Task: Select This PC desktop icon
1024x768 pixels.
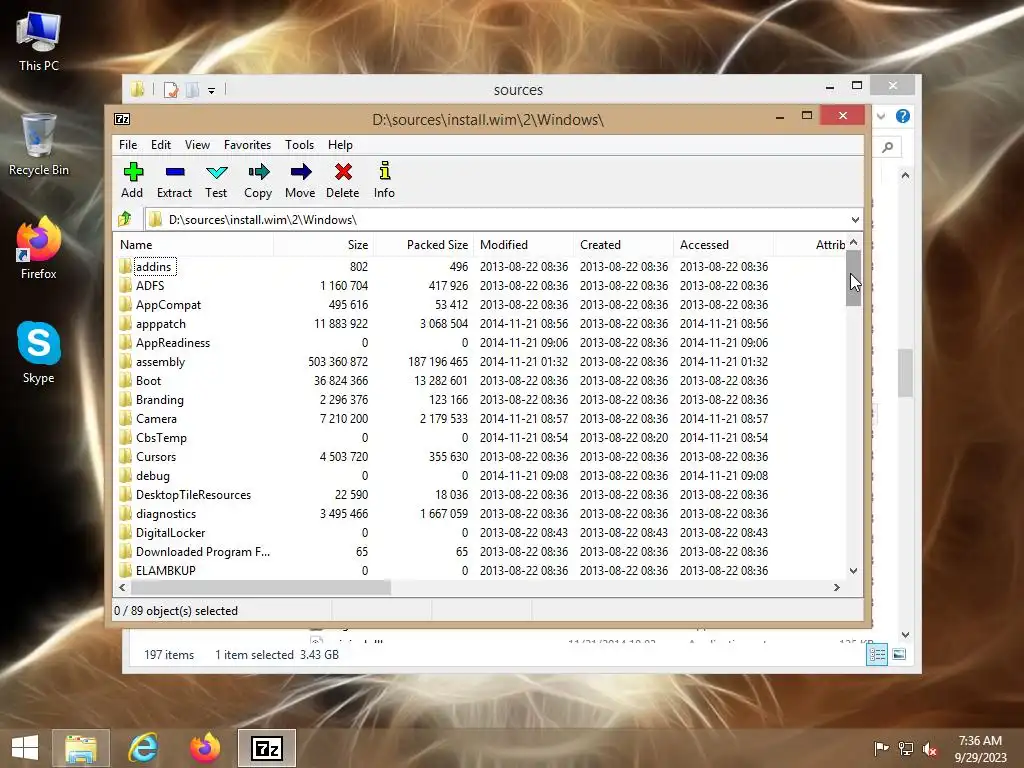Action: point(39,40)
